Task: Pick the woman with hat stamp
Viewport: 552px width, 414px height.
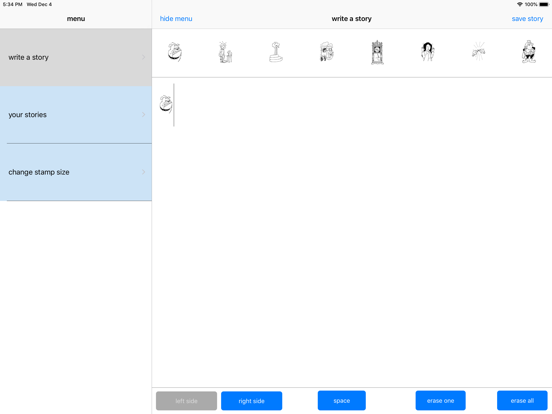Action: click(x=327, y=52)
